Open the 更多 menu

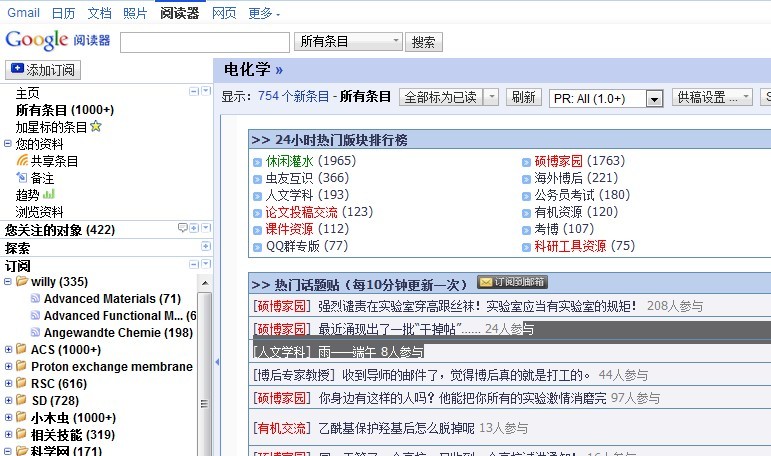(264, 13)
